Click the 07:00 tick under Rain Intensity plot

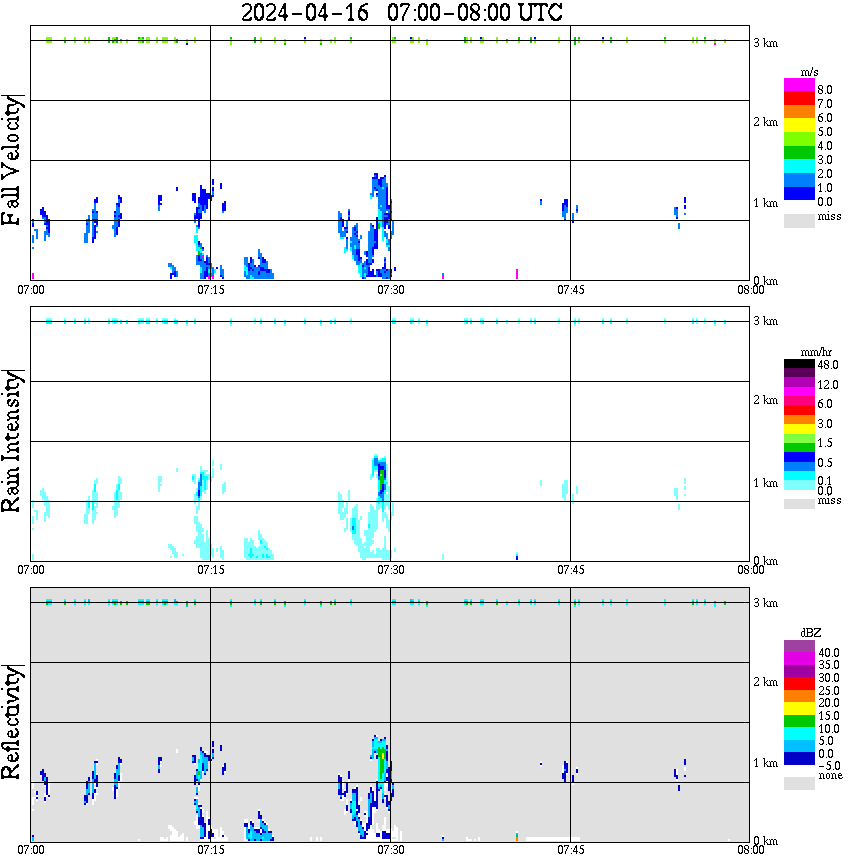point(31,570)
